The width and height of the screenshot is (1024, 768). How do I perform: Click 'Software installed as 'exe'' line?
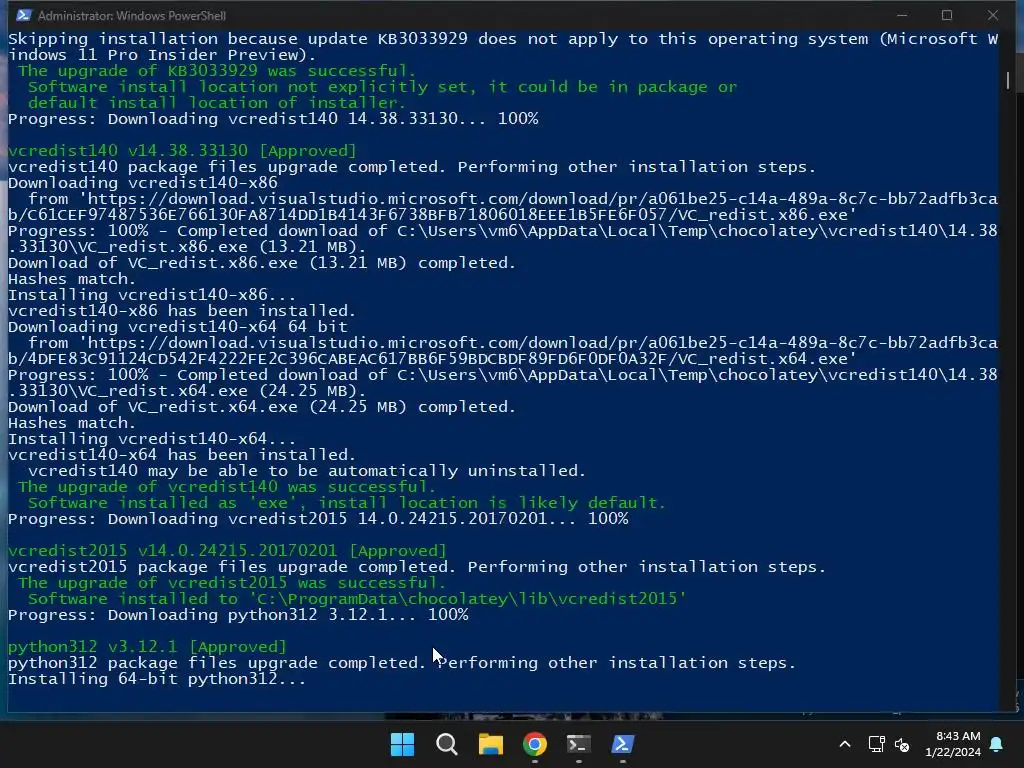pyautogui.click(x=347, y=503)
